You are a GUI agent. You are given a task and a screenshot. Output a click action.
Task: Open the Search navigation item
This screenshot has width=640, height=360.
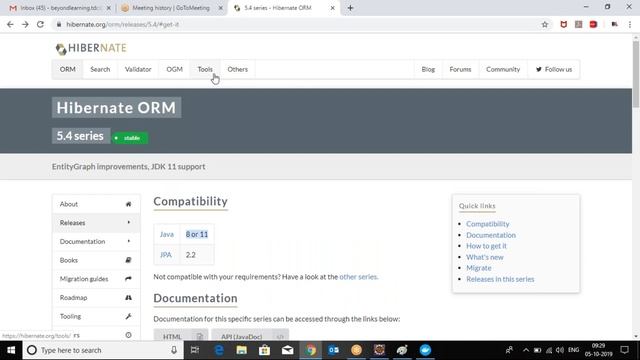coord(100,69)
